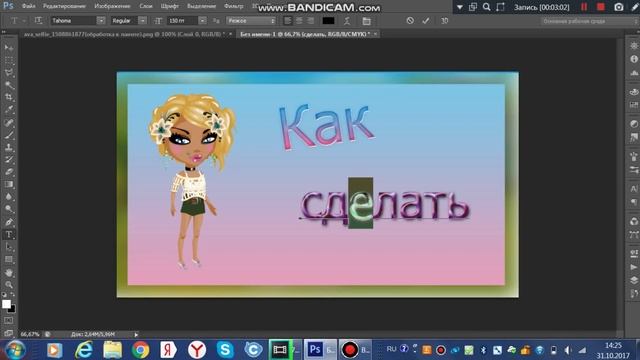Close the Без имени-1 document tab

(x=376, y=34)
